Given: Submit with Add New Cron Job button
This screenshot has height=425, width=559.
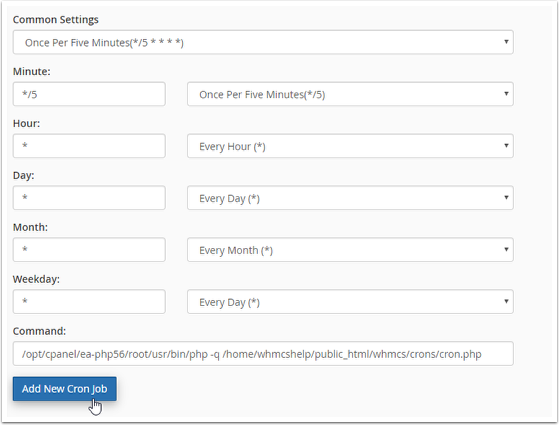Looking at the screenshot, I should coord(65,389).
